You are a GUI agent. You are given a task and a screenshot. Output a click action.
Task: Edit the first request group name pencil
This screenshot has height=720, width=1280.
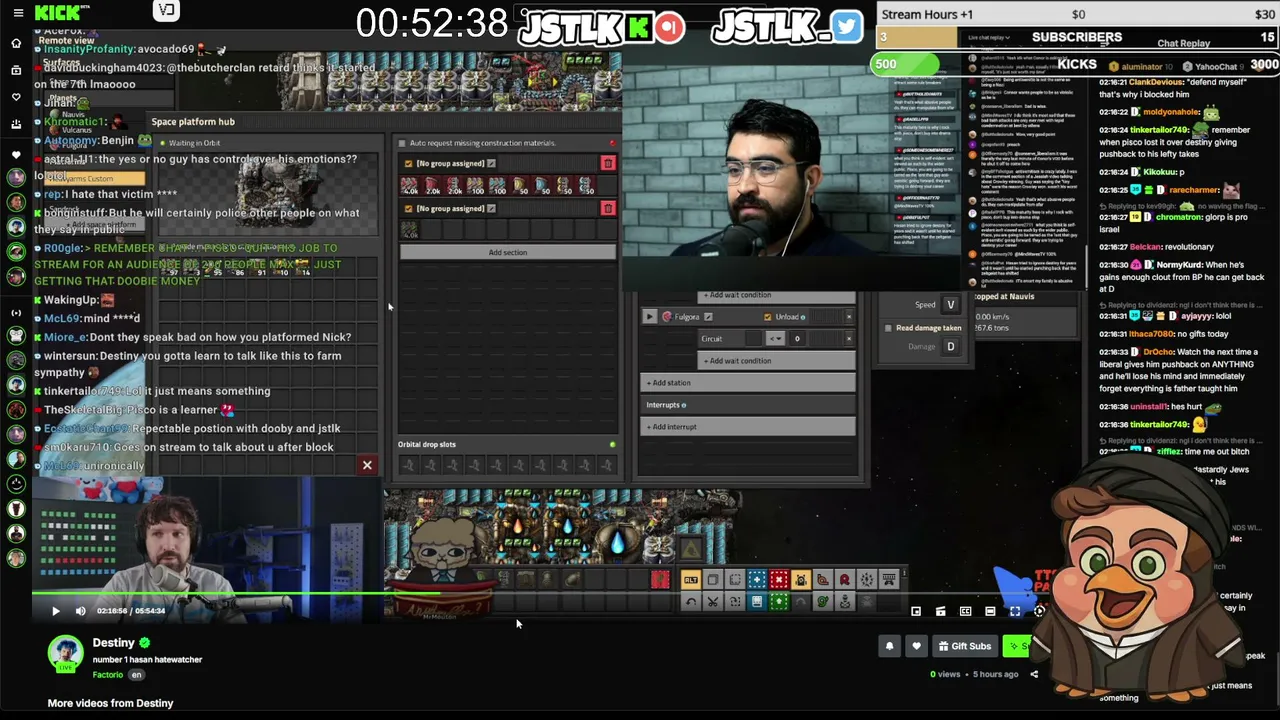491,163
